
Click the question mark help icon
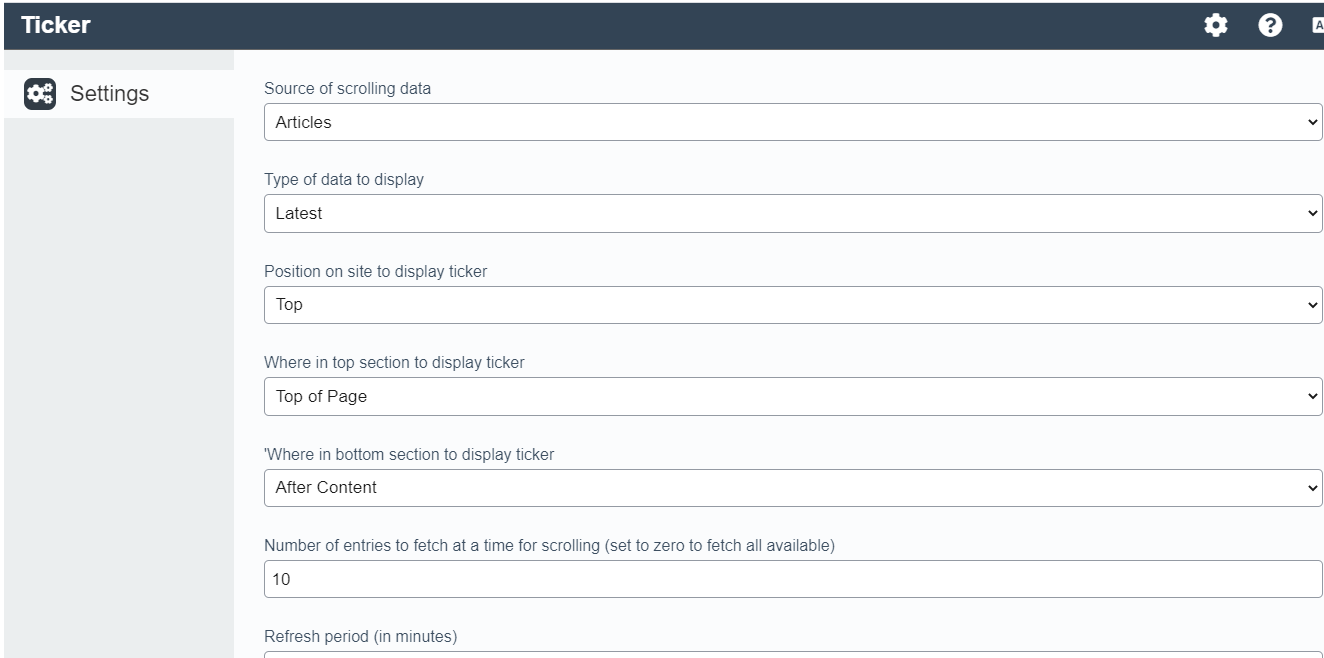(1270, 26)
